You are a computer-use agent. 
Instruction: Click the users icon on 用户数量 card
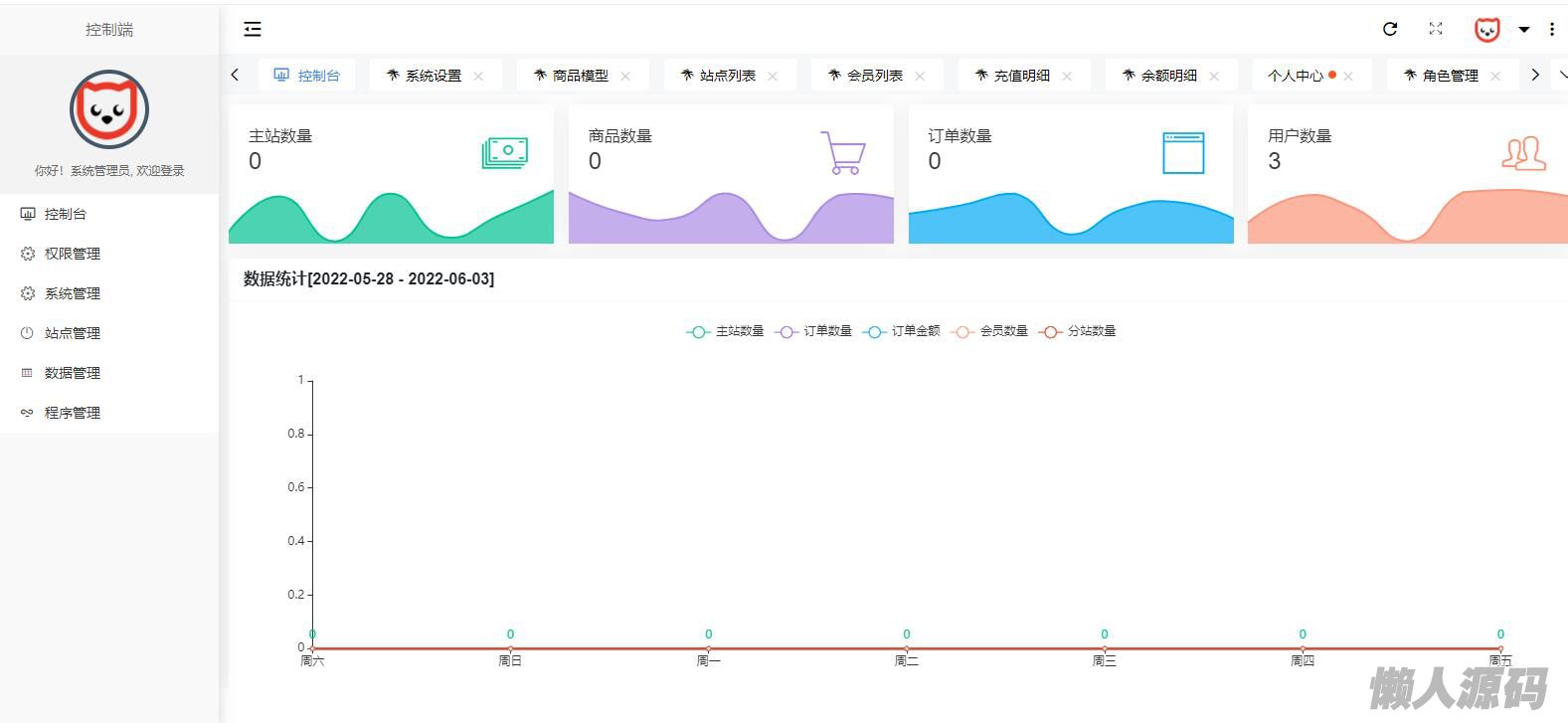click(1523, 154)
